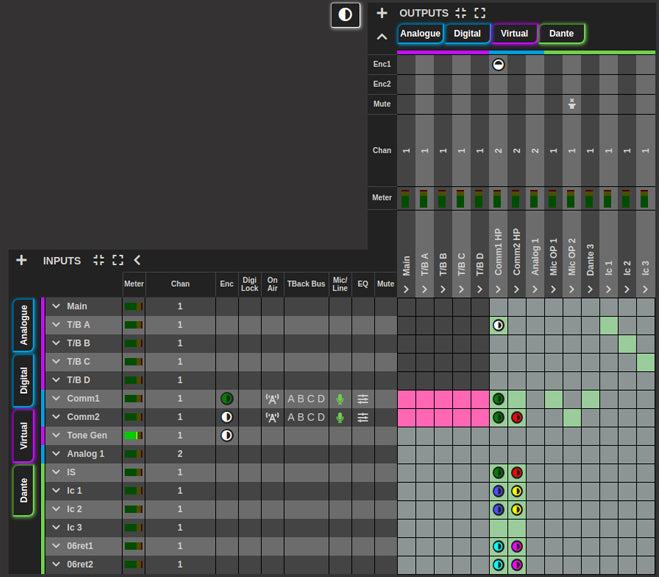Click the pink Comm1 to Main crosspoint cell

point(407,399)
